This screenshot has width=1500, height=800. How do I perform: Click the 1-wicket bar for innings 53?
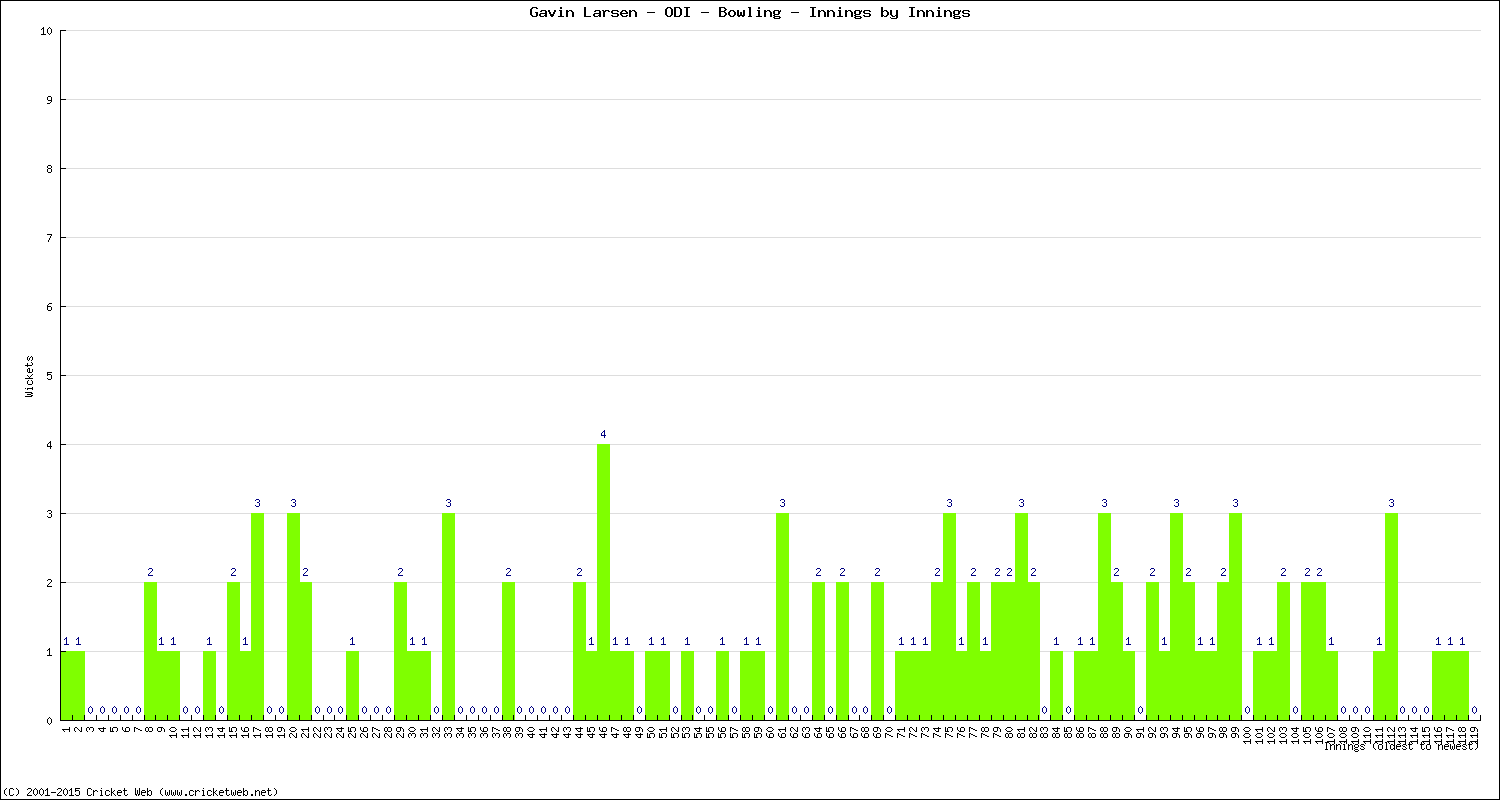[687, 685]
